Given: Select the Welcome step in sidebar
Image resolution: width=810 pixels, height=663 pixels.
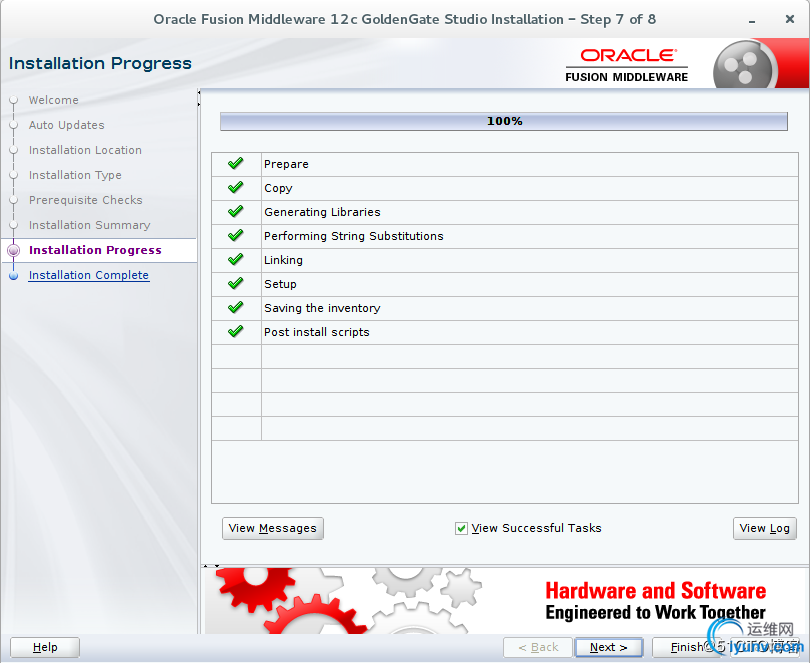Looking at the screenshot, I should [x=54, y=100].
